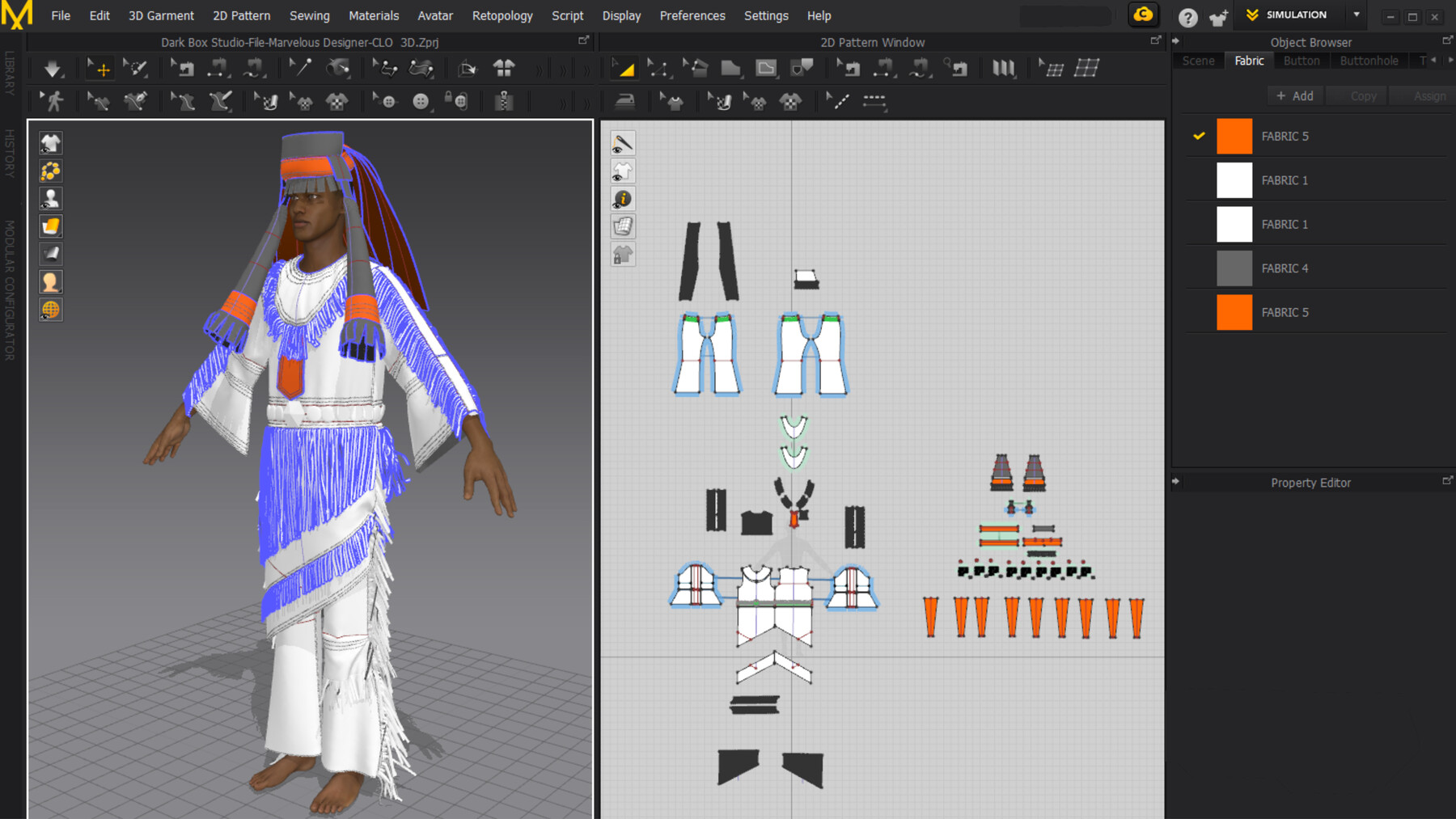Switch to the Buttonhole tab

1369,61
